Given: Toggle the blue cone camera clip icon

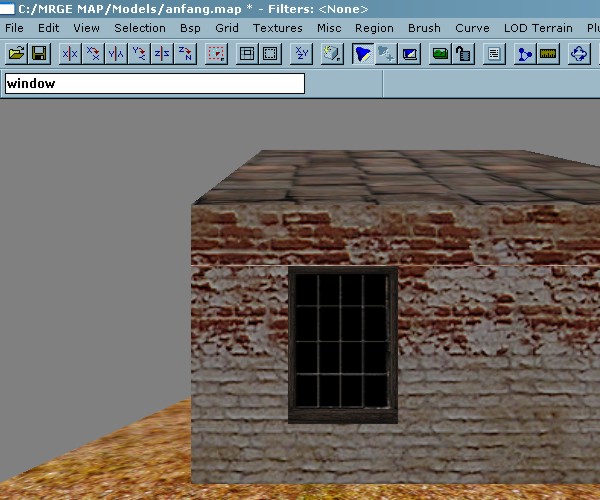Looking at the screenshot, I should tap(363, 54).
